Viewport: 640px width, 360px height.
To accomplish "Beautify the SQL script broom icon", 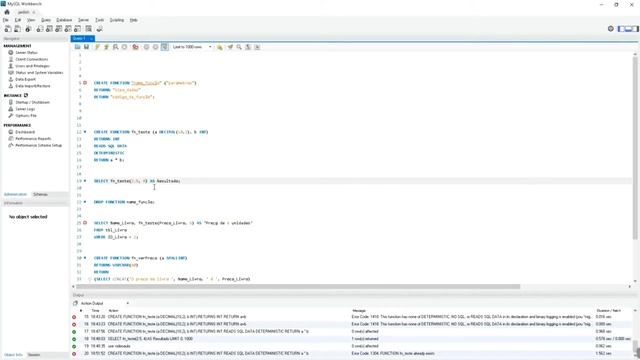I will point(230,47).
